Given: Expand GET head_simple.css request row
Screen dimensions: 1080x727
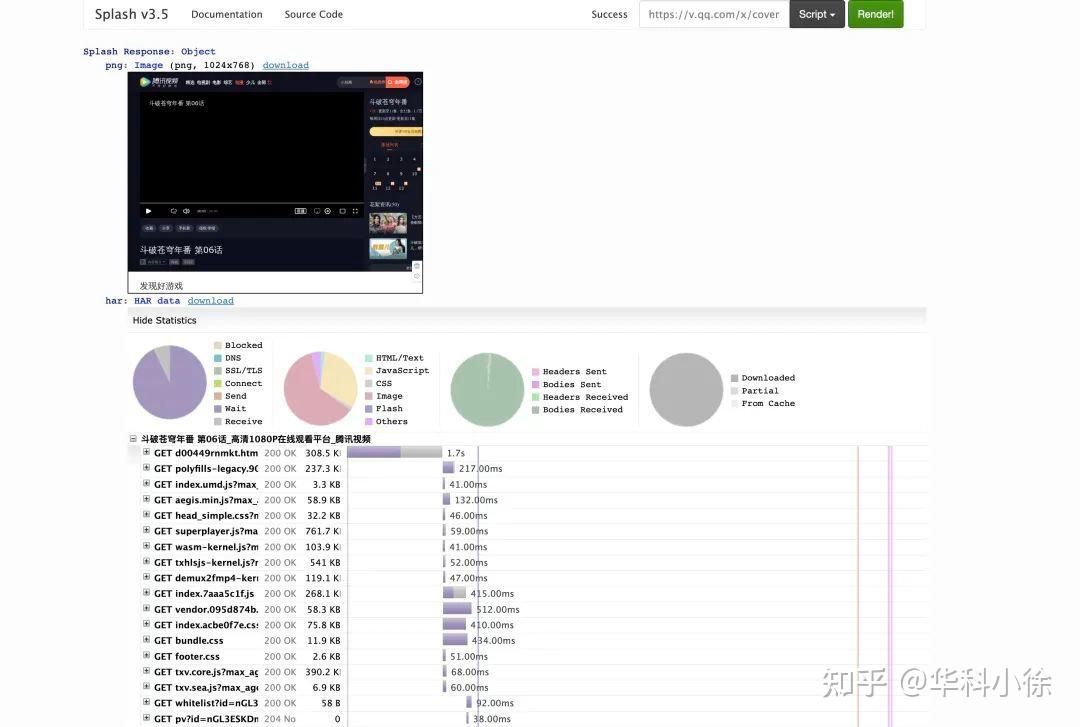Looking at the screenshot, I should pos(146,515).
